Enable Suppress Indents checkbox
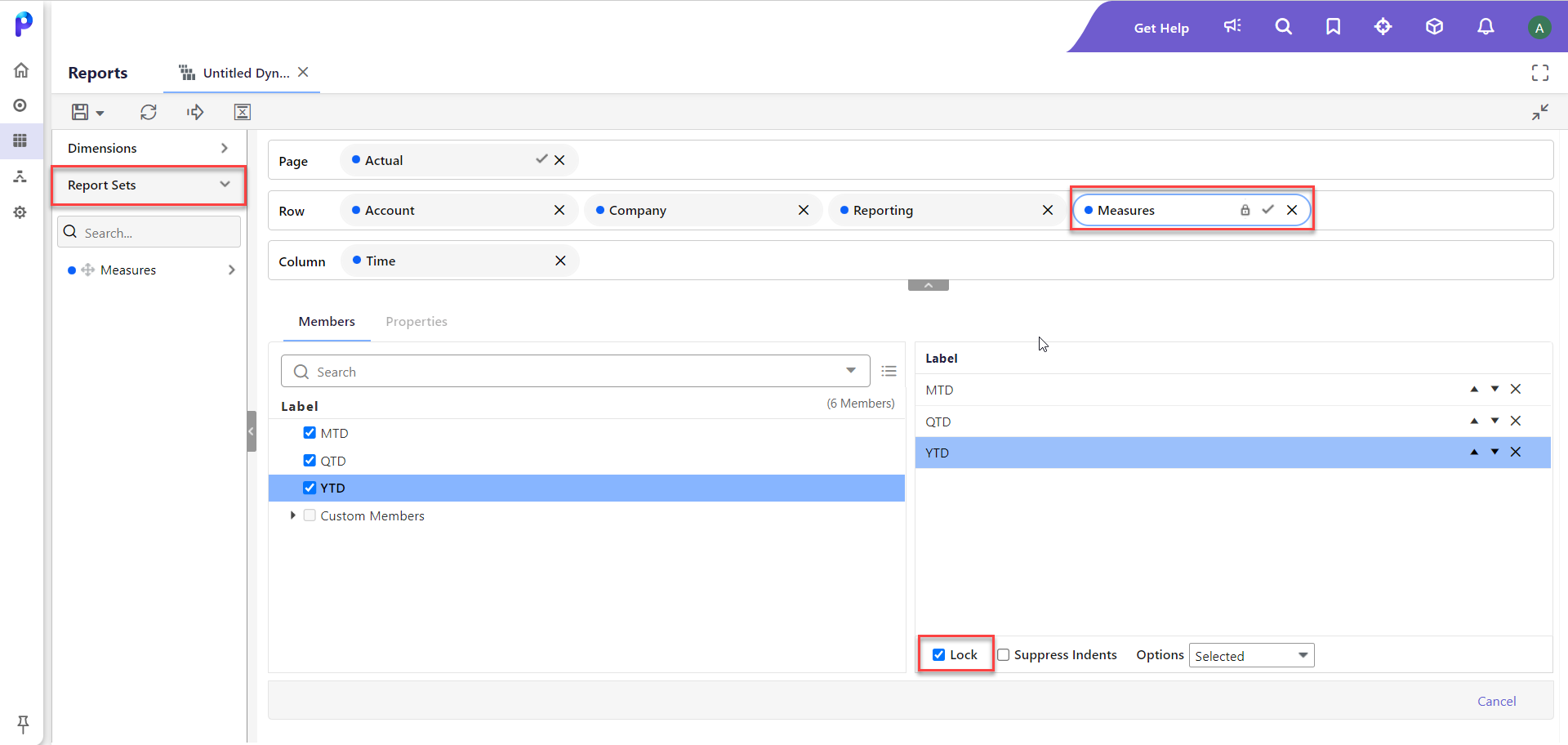1568x745 pixels. [1004, 654]
